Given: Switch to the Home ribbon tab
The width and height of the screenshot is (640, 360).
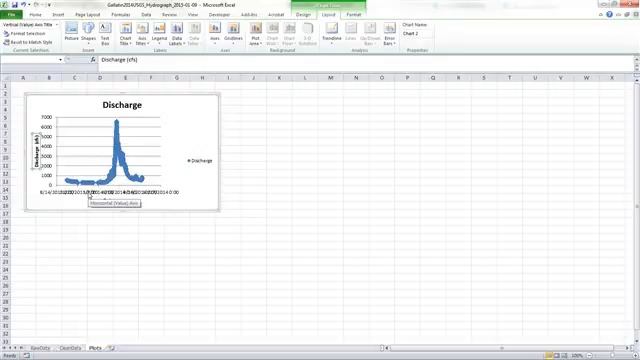Looking at the screenshot, I should pos(36,15).
